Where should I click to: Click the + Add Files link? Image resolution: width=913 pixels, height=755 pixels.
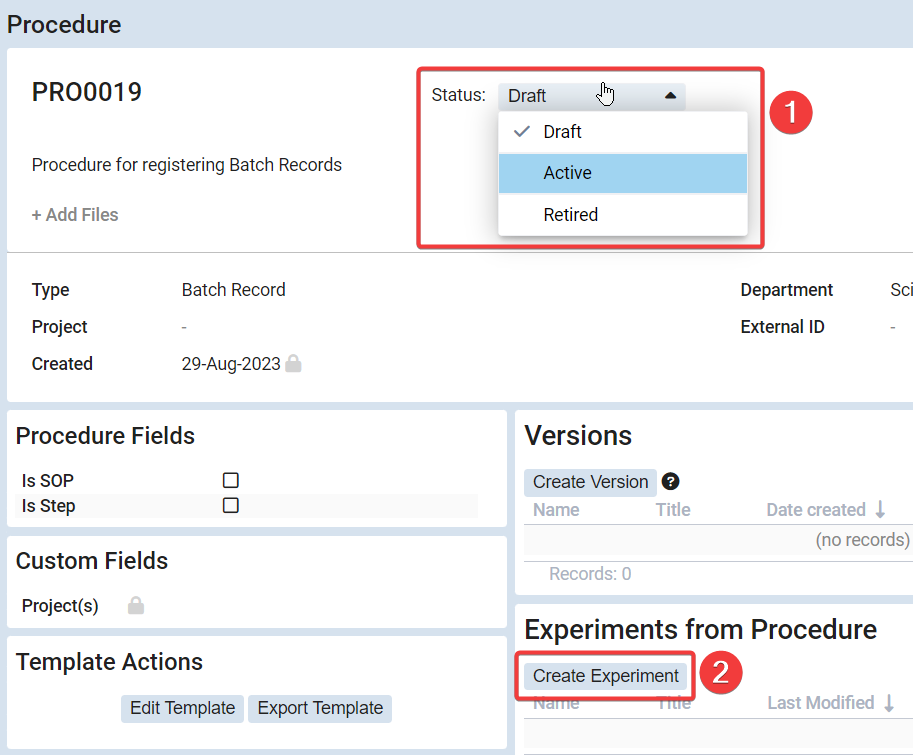75,215
